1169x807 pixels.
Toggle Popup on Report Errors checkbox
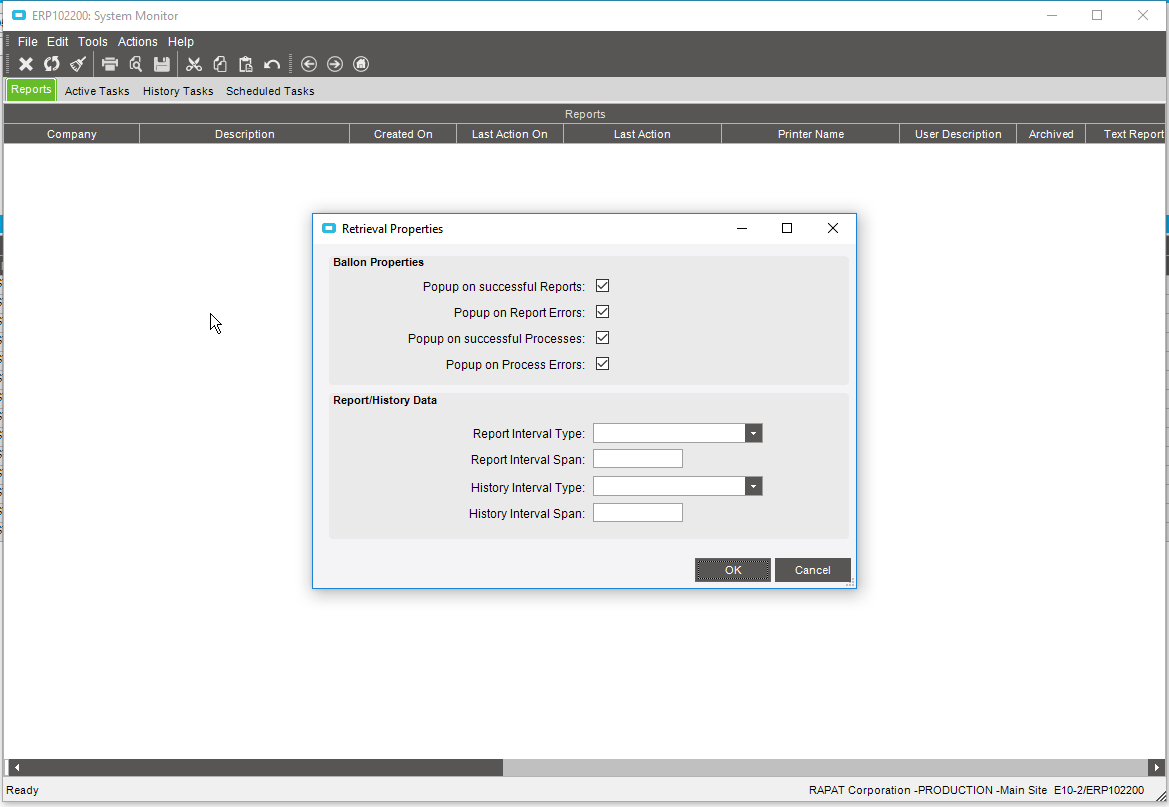pyautogui.click(x=602, y=312)
